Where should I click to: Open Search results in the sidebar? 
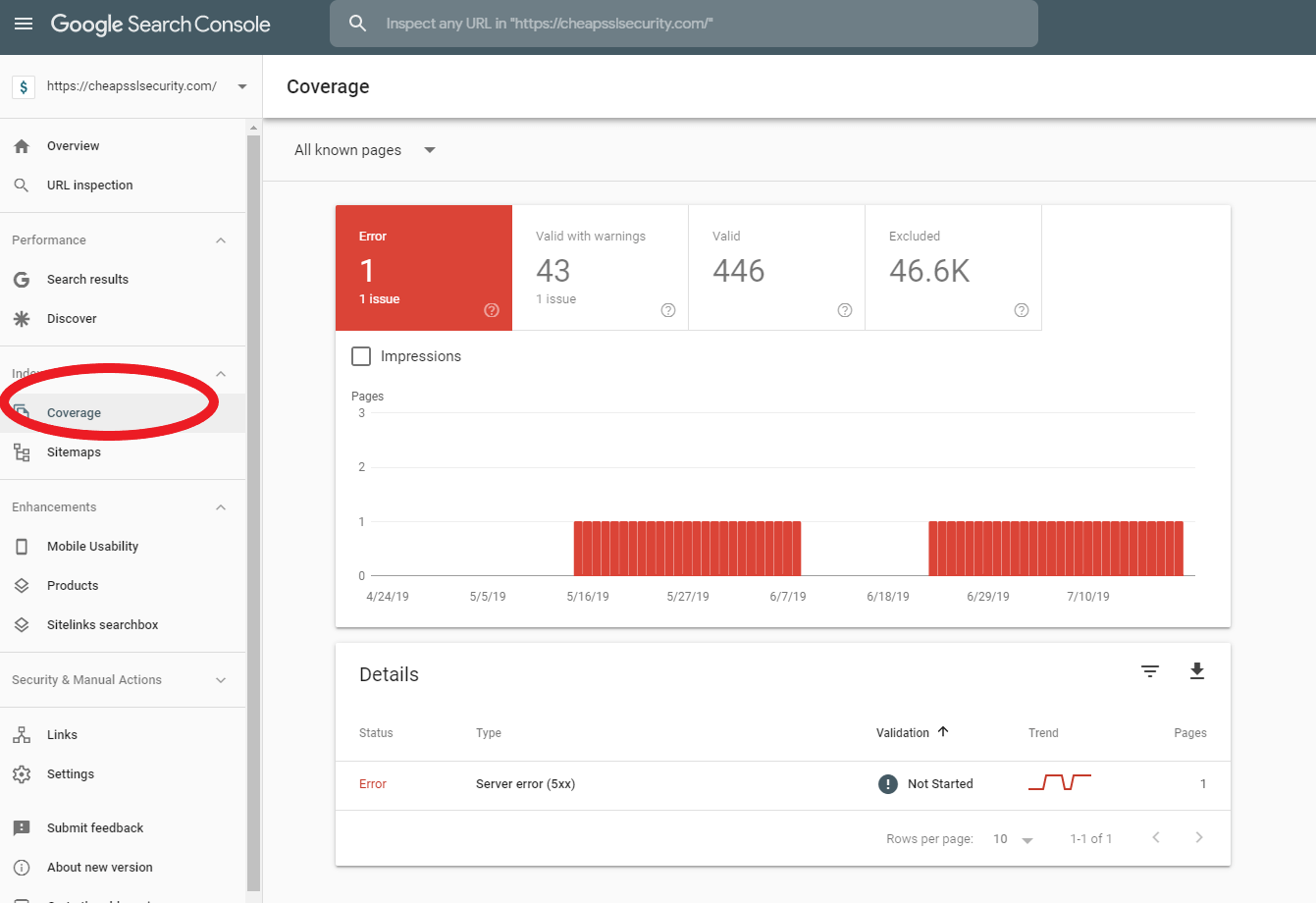pyautogui.click(x=123, y=280)
